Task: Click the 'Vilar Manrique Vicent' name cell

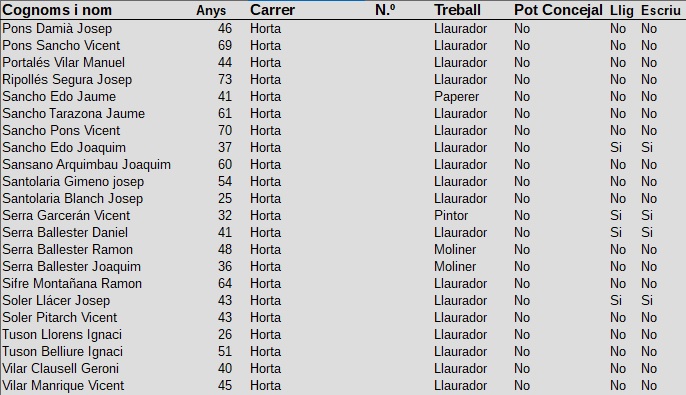Action: click(63, 386)
